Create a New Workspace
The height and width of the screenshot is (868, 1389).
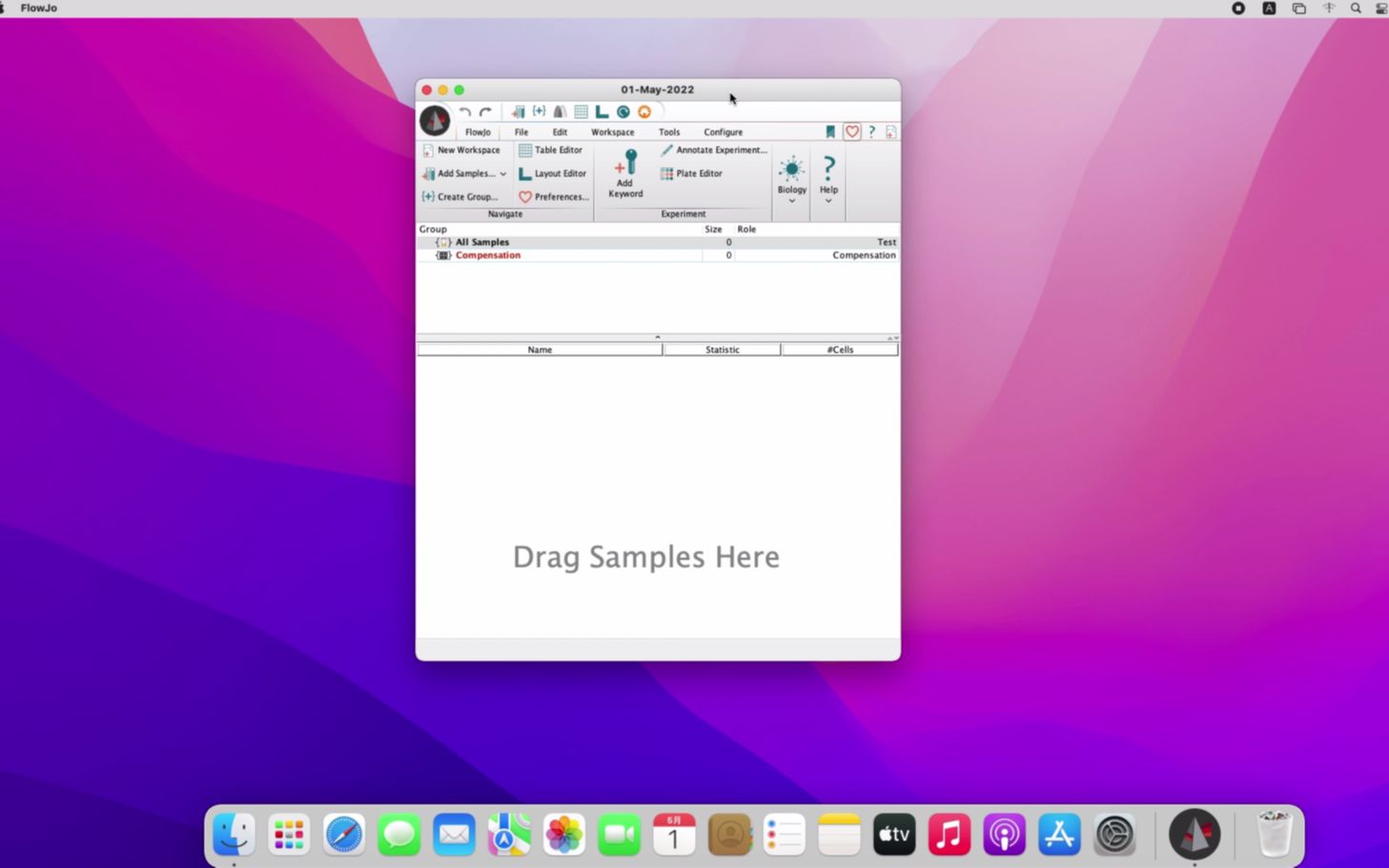461,150
